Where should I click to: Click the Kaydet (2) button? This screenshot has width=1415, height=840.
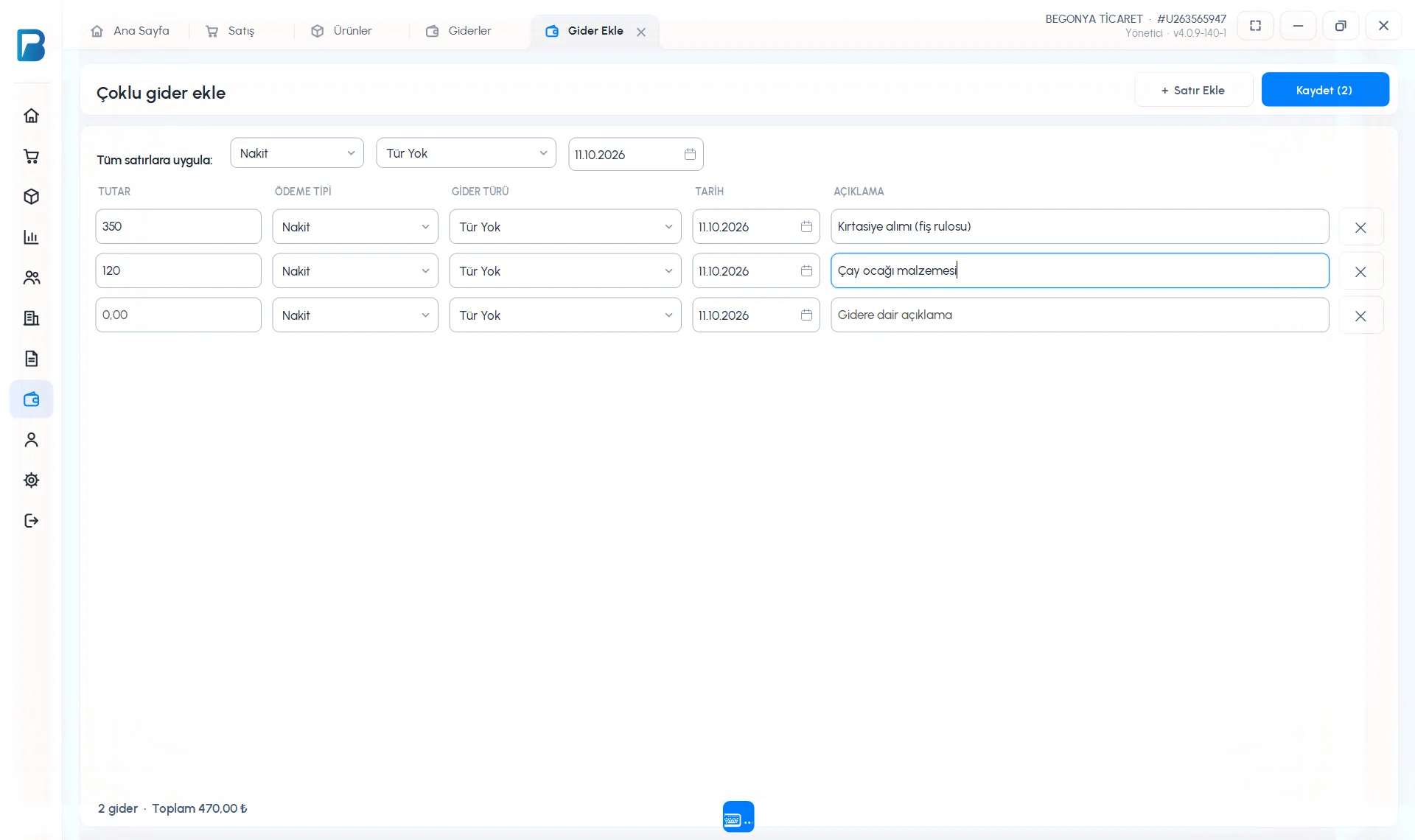point(1325,90)
